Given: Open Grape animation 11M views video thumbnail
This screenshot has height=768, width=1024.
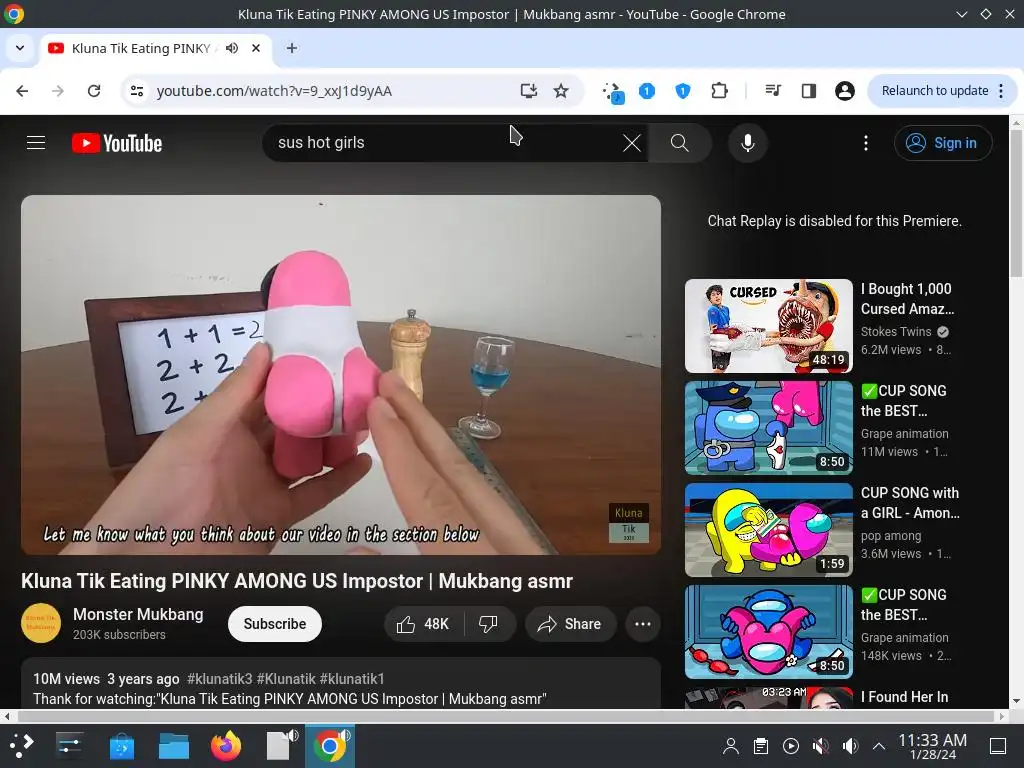Looking at the screenshot, I should pyautogui.click(x=769, y=428).
